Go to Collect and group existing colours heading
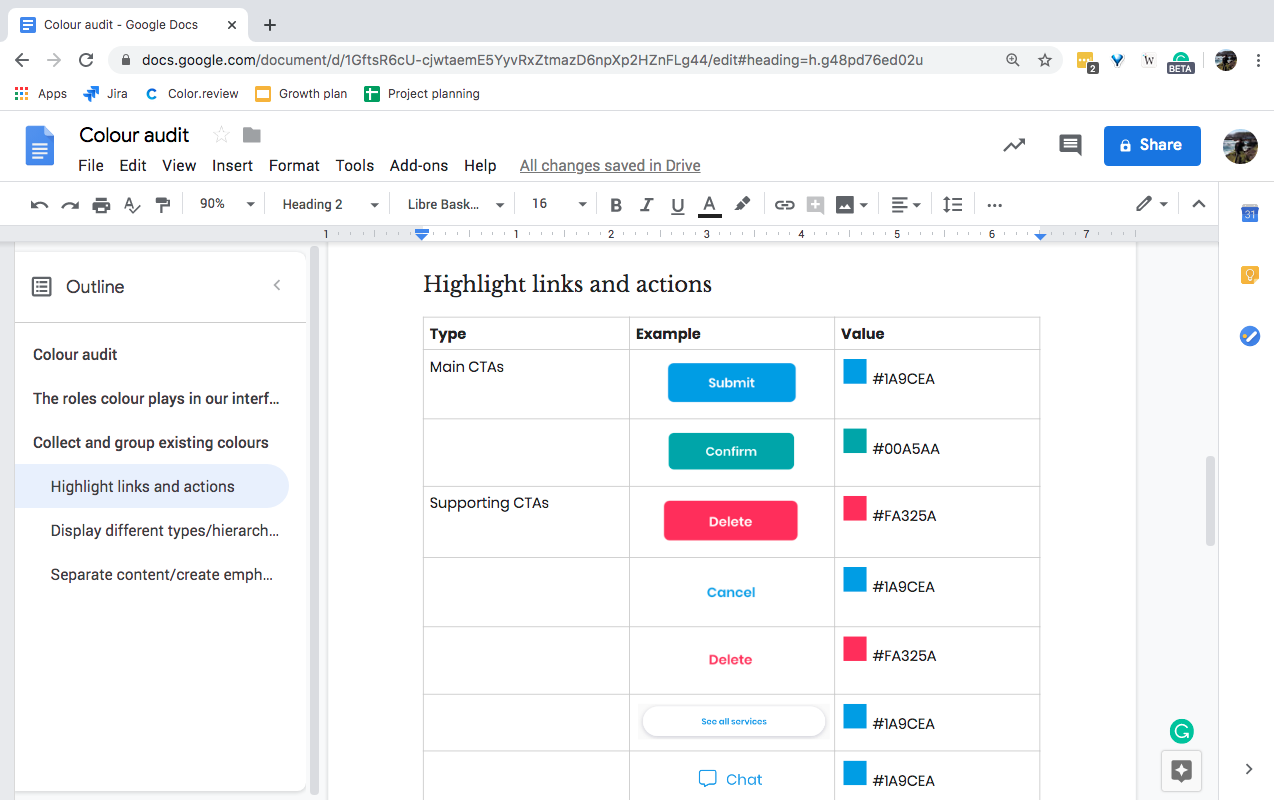Viewport: 1274px width, 800px height. (151, 442)
